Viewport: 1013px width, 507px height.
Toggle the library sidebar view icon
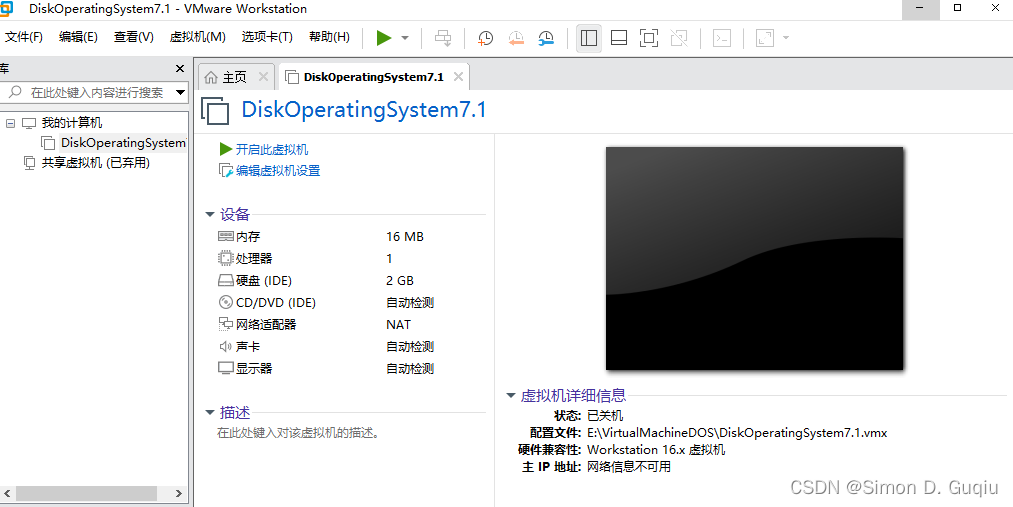point(589,38)
